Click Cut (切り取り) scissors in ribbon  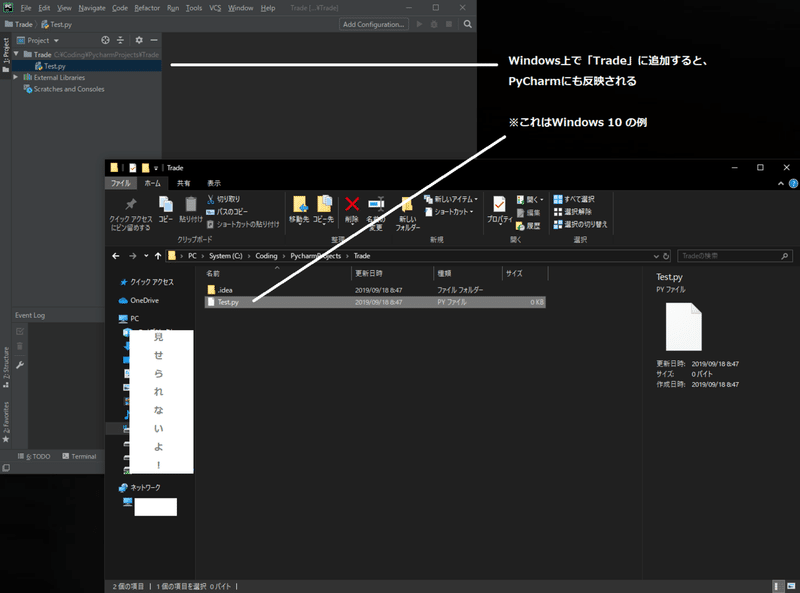(x=210, y=199)
